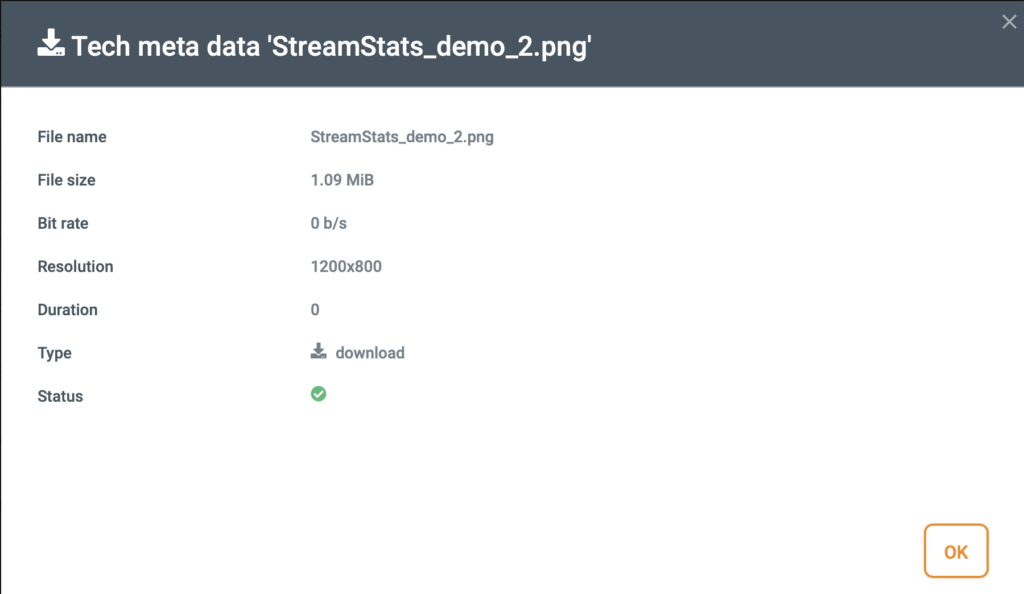
Task: Close the Tech meta data dialog
Action: point(1008,22)
